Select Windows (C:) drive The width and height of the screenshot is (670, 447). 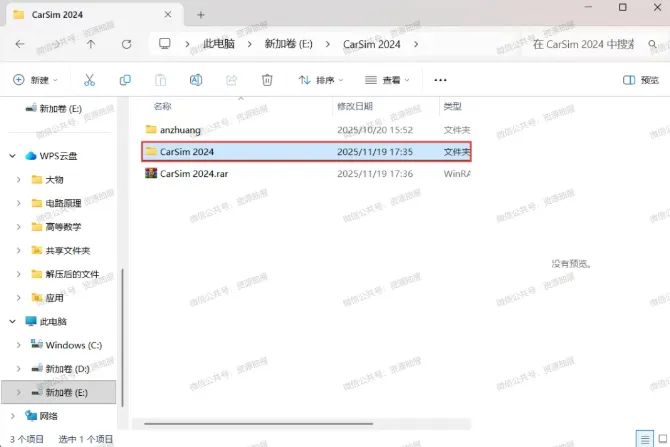click(x=66, y=345)
